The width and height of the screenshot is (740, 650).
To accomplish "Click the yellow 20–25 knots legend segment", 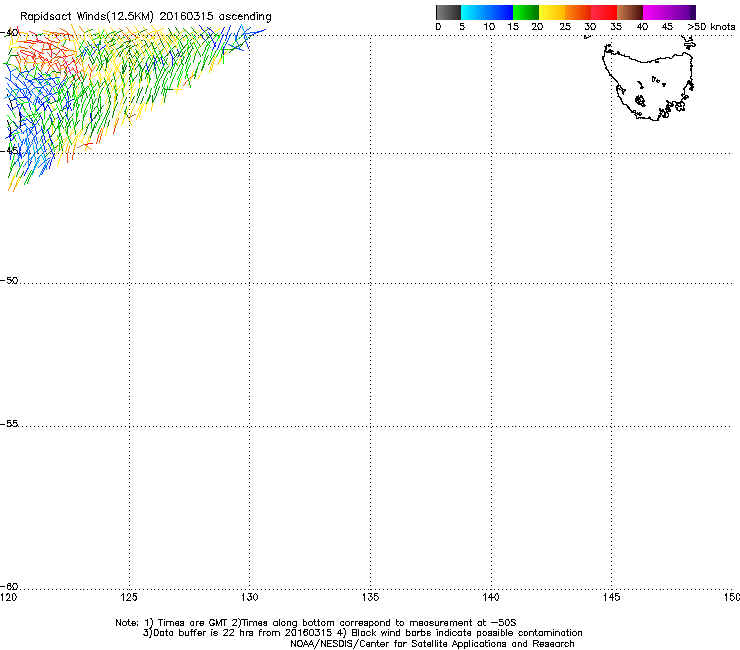I will coord(552,12).
